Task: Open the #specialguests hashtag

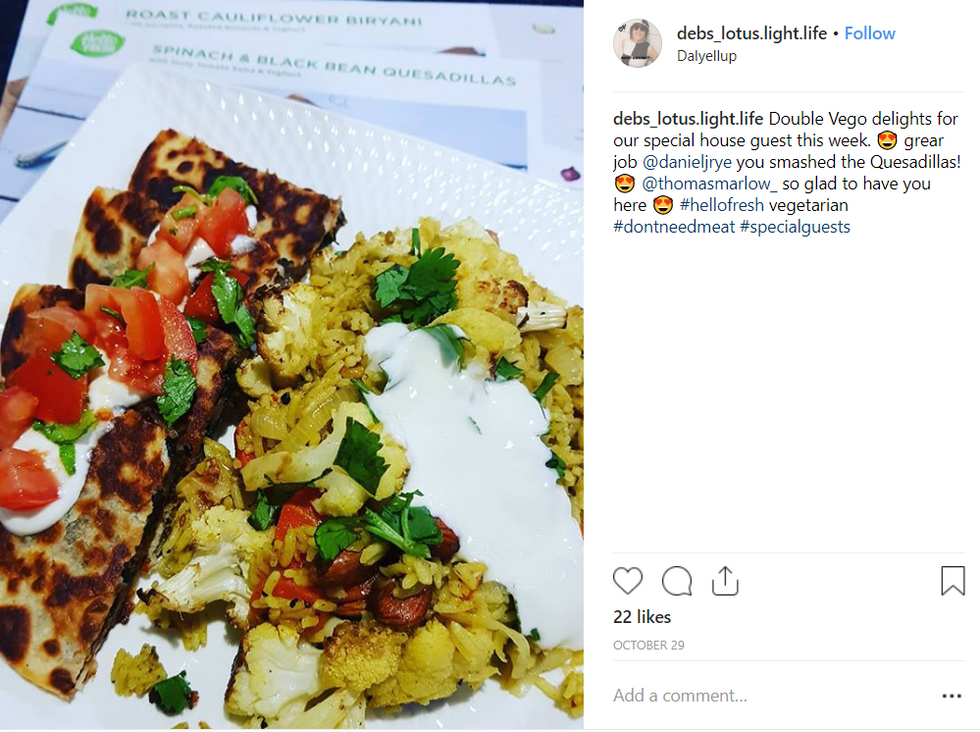Action: (795, 227)
